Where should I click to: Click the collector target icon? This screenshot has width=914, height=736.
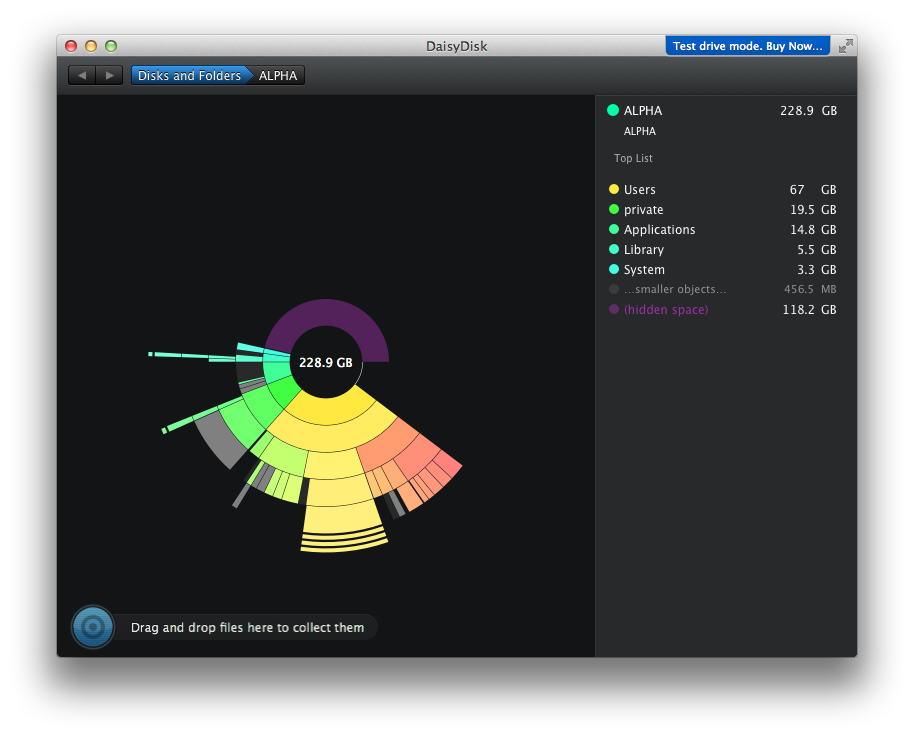[x=93, y=627]
